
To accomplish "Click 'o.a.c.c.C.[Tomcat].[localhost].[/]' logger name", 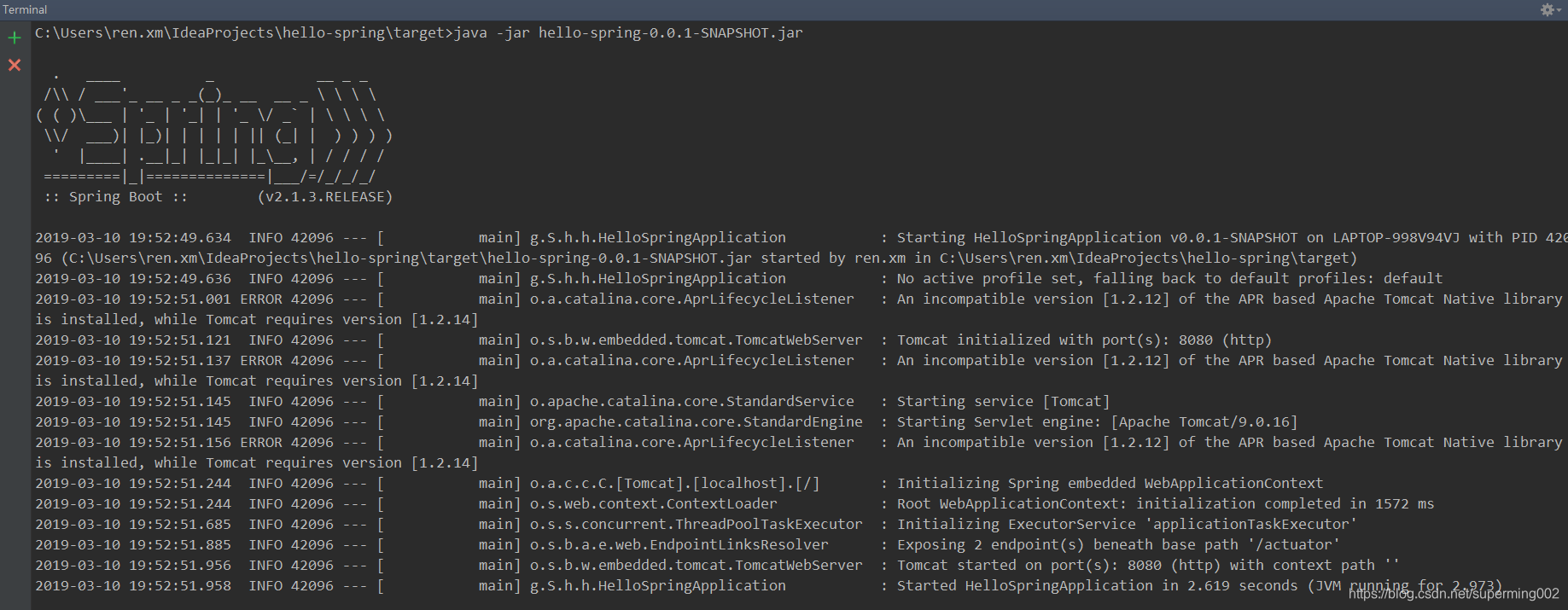I will 675,484.
